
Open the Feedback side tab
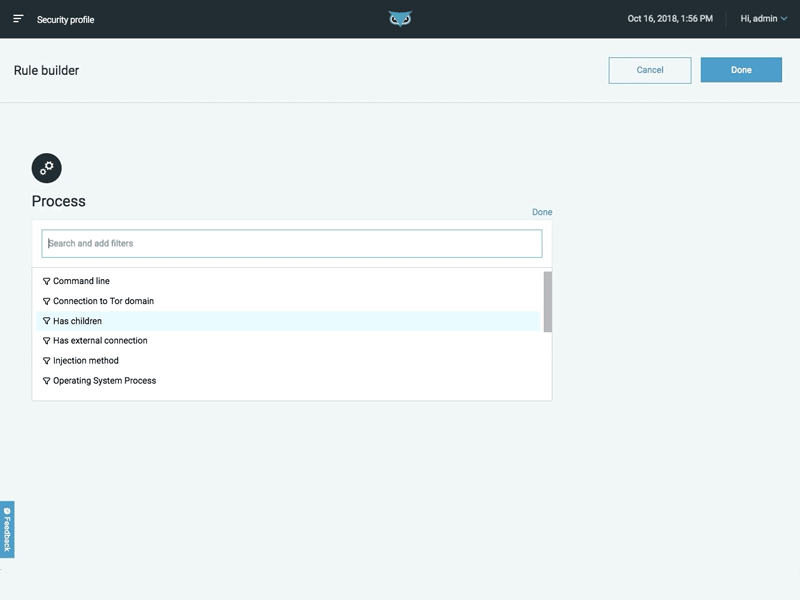[x=7, y=529]
